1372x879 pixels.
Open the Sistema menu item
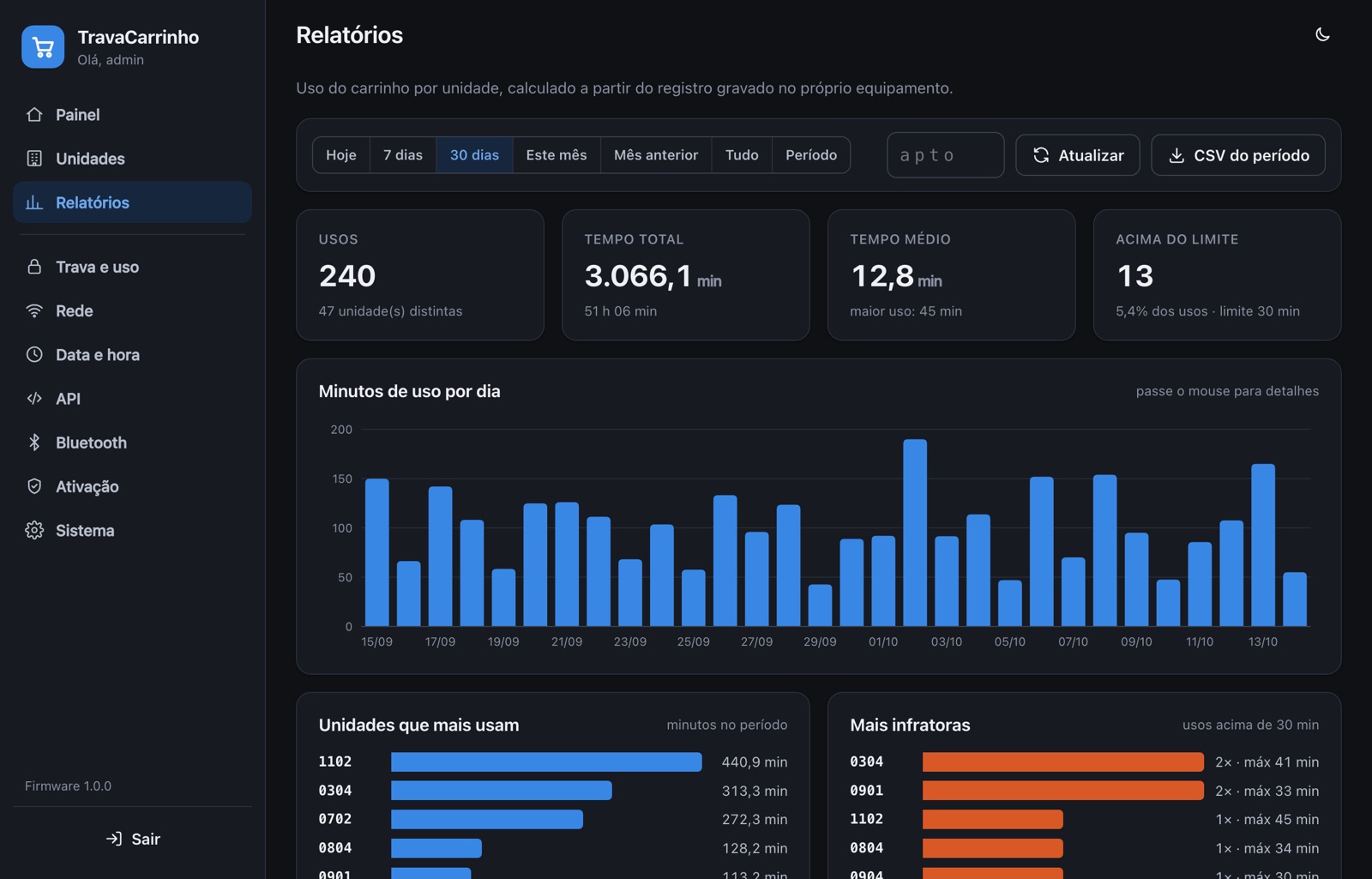coord(132,530)
